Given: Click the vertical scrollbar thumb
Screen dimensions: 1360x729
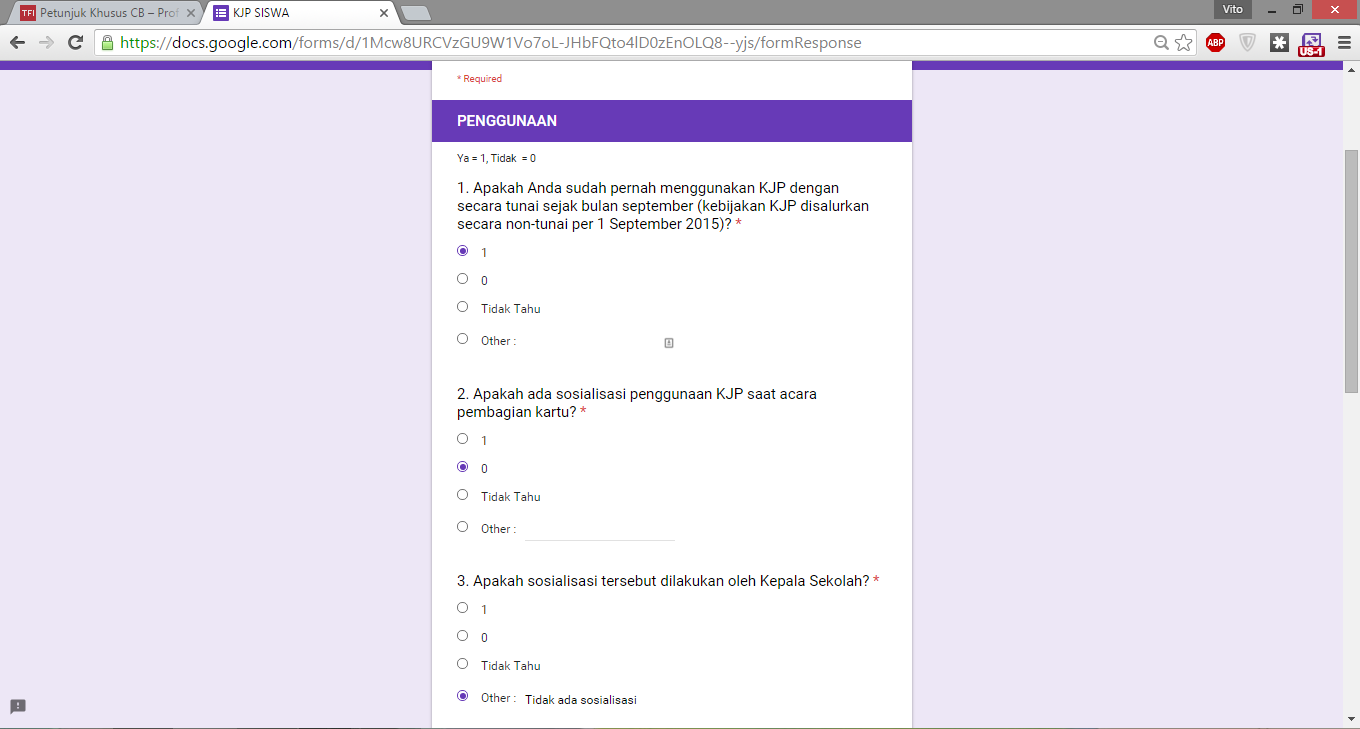Looking at the screenshot, I should pyautogui.click(x=1351, y=271).
